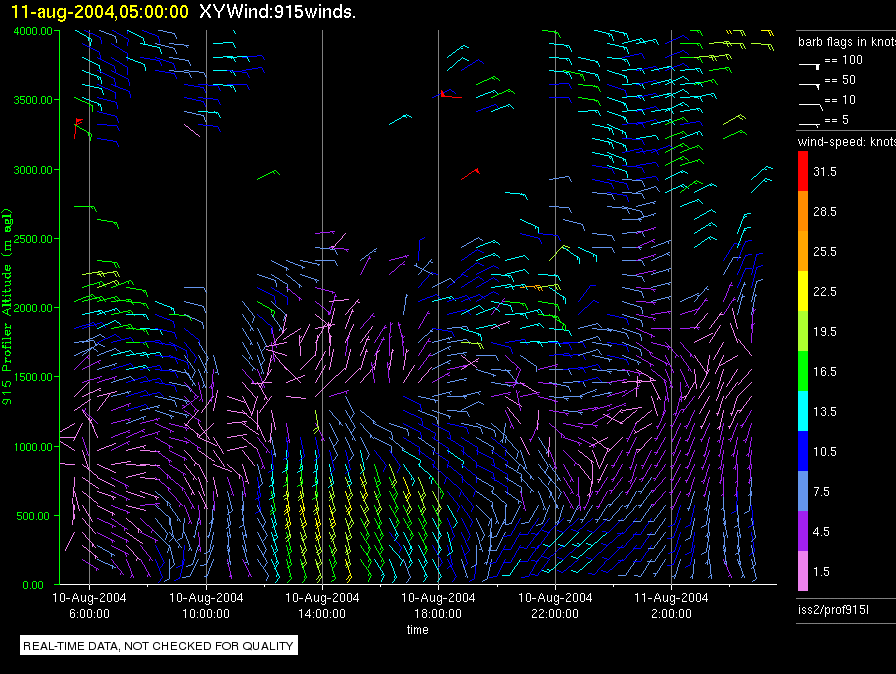Screen dimensions: 896x674
Task: Click the green 16.5 knots legend swatch
Action: pos(803,371)
